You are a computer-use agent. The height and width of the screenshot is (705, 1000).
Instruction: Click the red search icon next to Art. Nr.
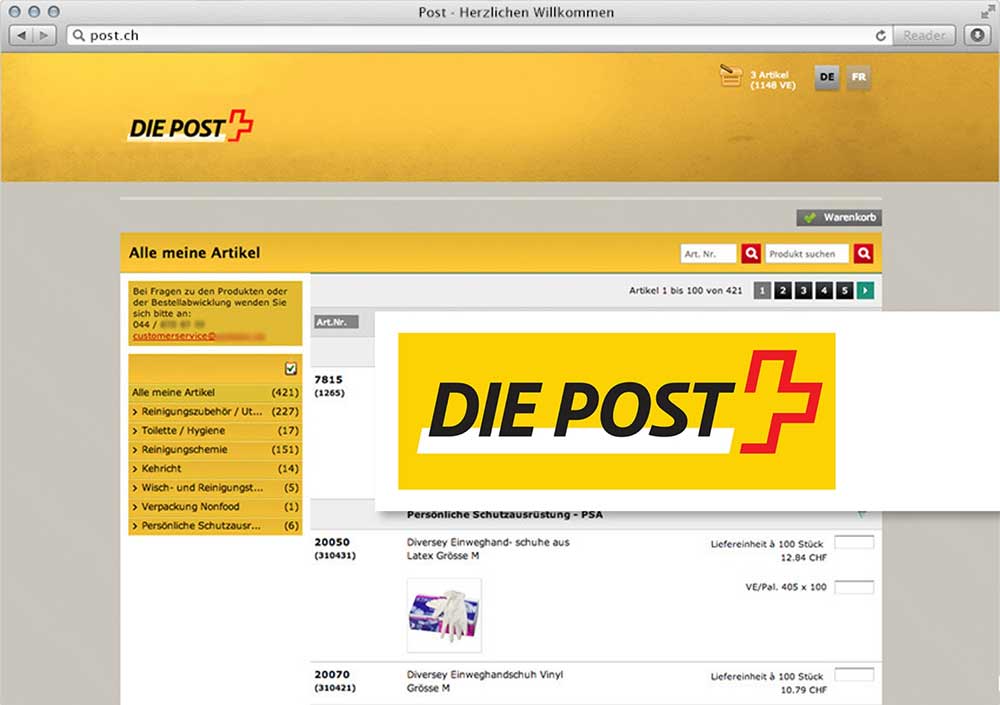751,253
